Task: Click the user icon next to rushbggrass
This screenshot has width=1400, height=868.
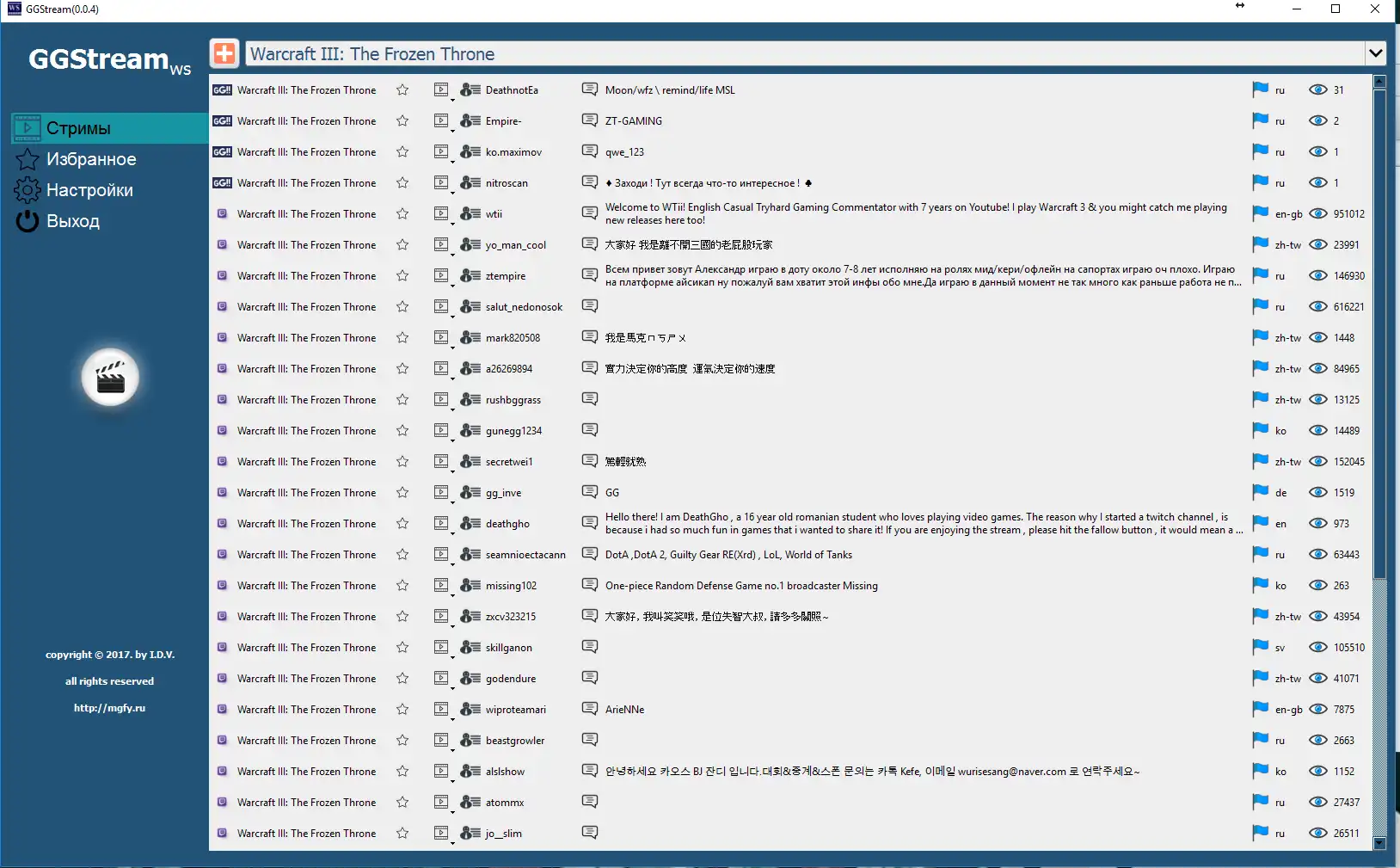Action: [470, 399]
